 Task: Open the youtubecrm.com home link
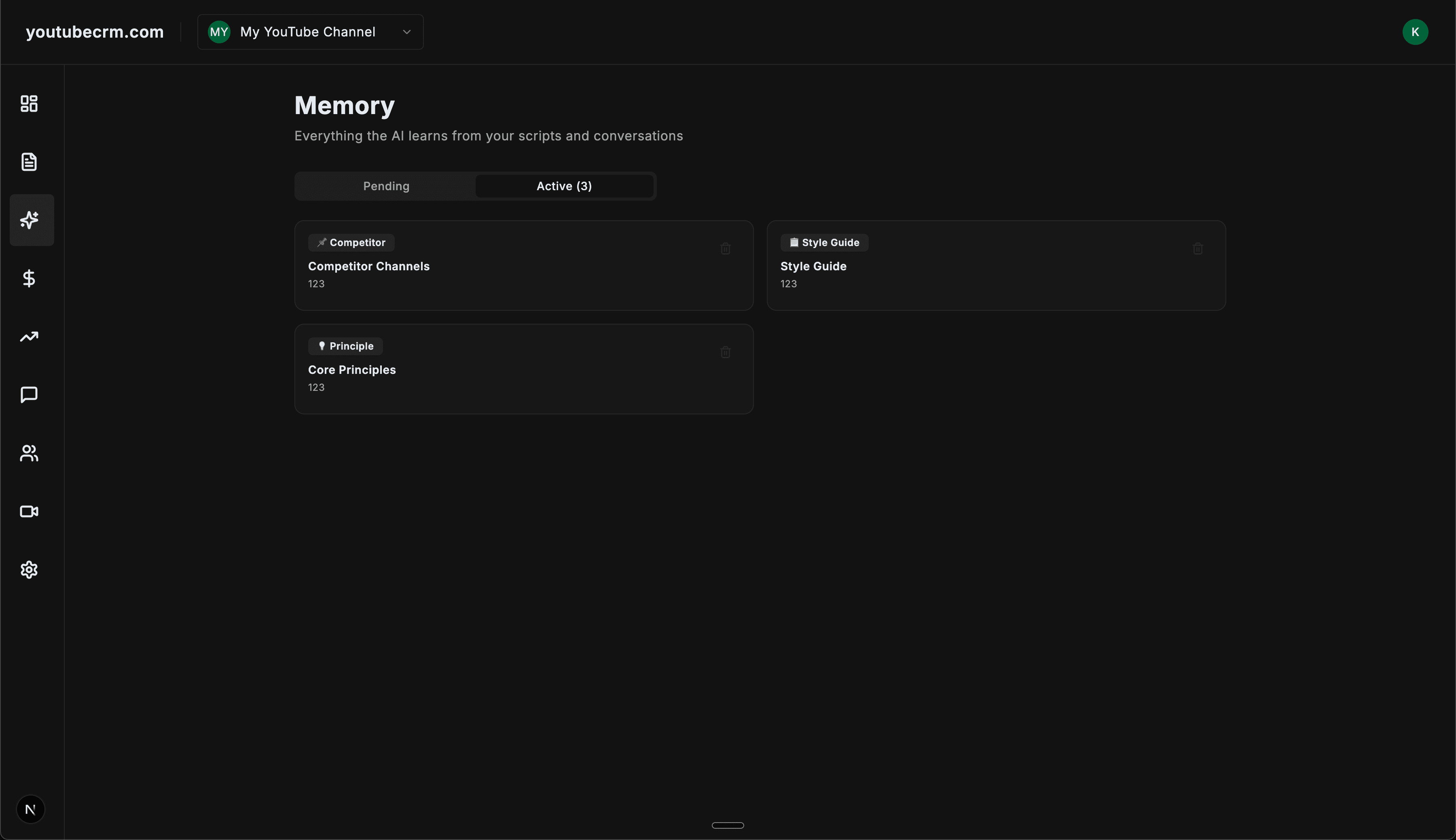[x=94, y=32]
